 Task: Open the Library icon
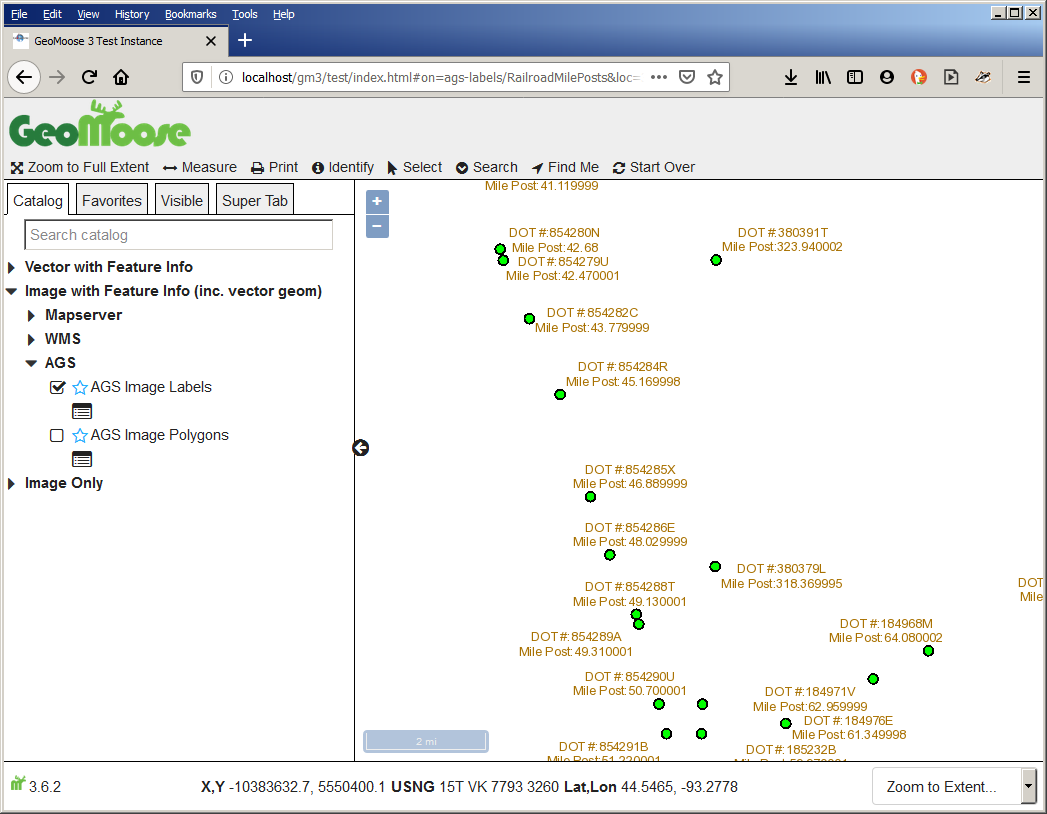(x=823, y=77)
